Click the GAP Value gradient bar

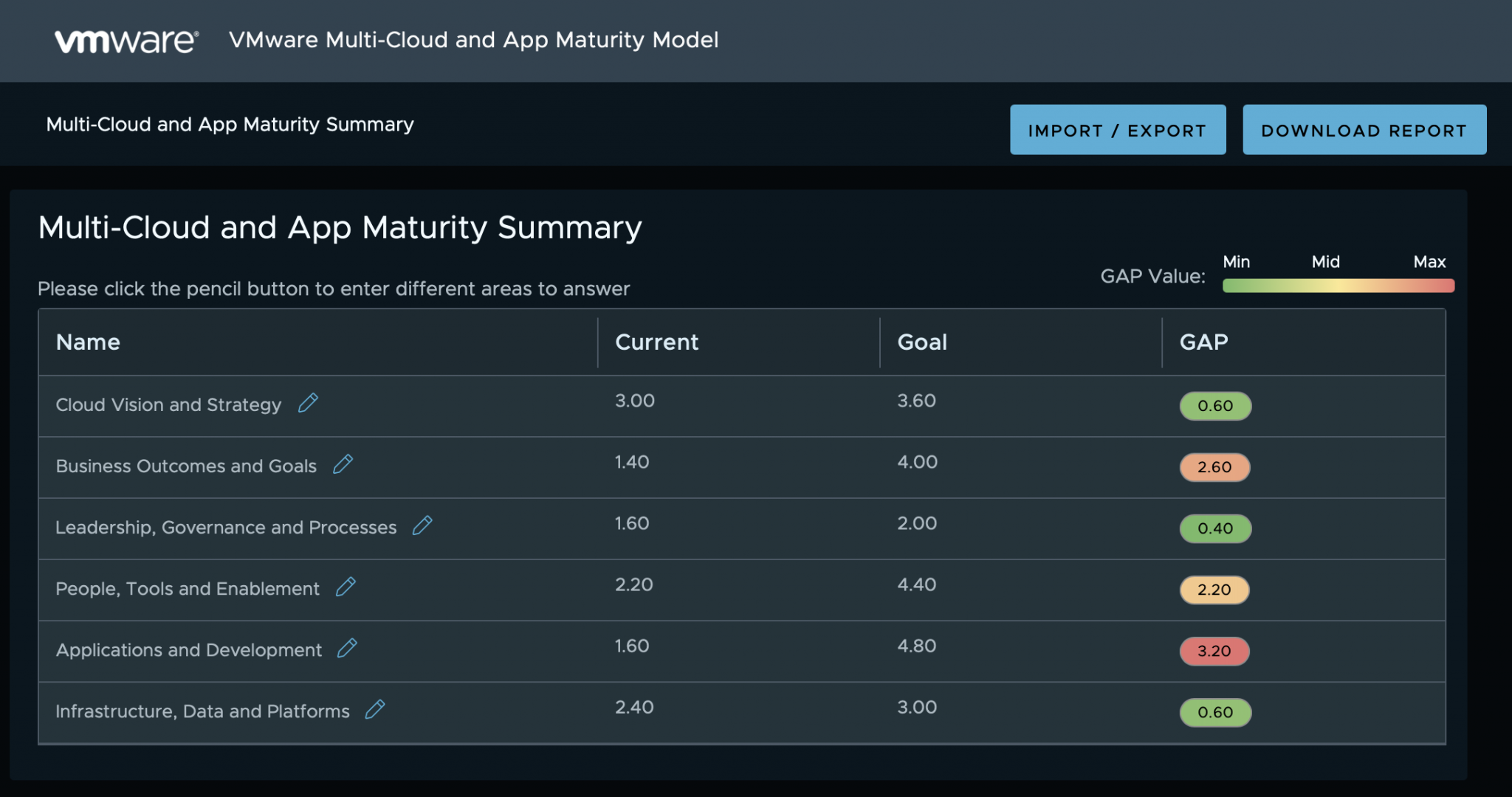(x=1338, y=284)
